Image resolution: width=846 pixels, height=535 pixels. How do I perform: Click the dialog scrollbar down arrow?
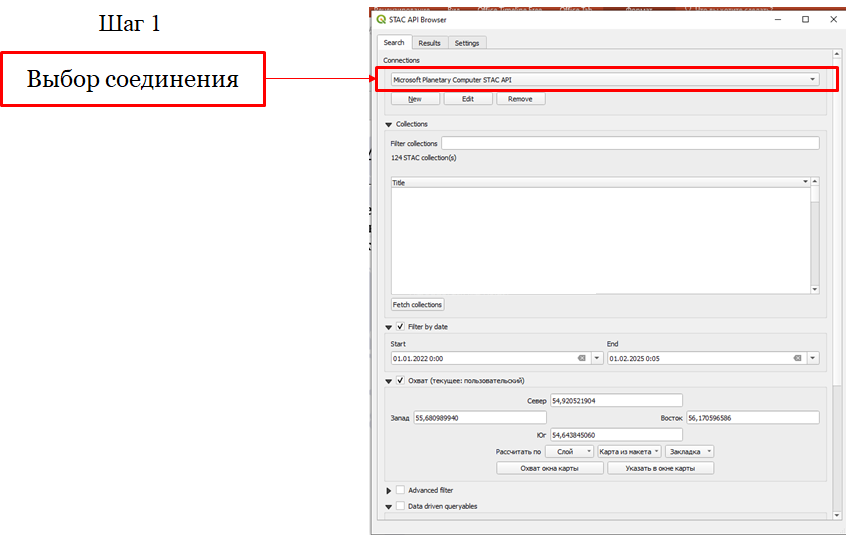[x=837, y=516]
